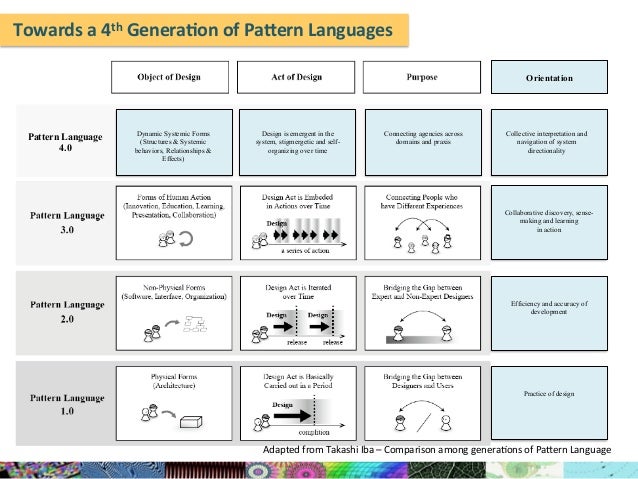The image size is (638, 479).
Task: Click the organization chart pictogram in 2.0 row
Action: coord(195,324)
